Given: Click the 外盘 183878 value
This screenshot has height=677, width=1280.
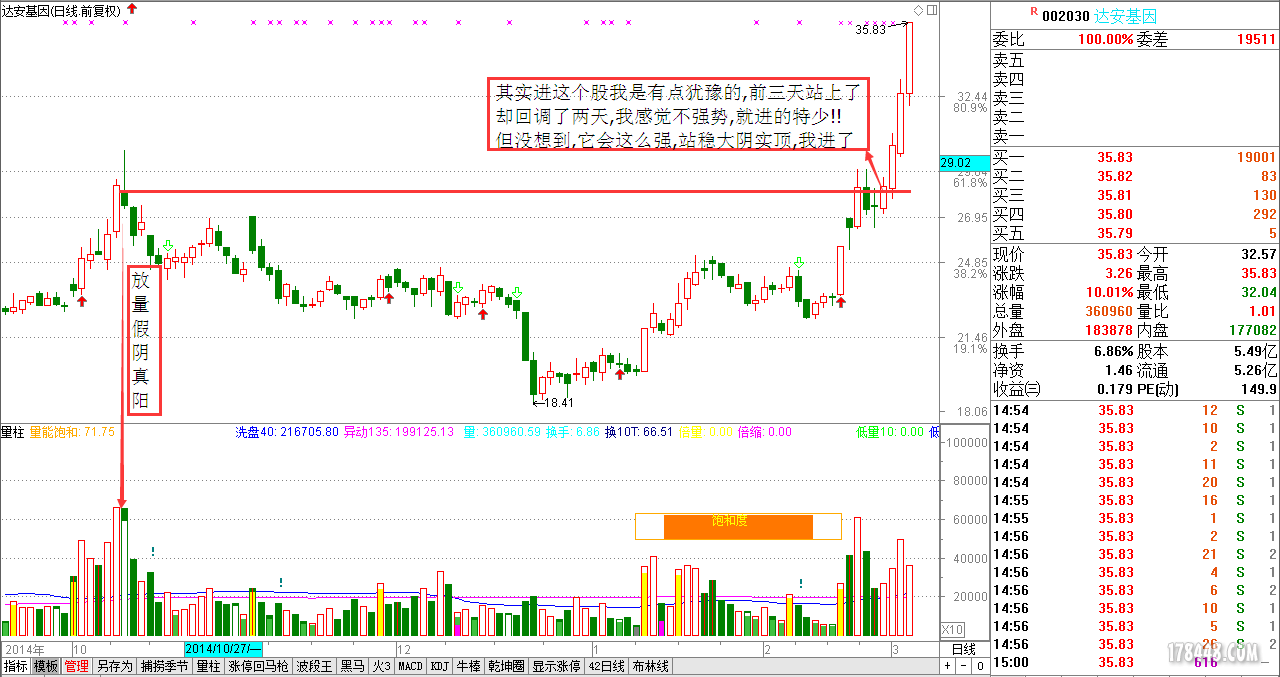Looking at the screenshot, I should coord(1108,330).
